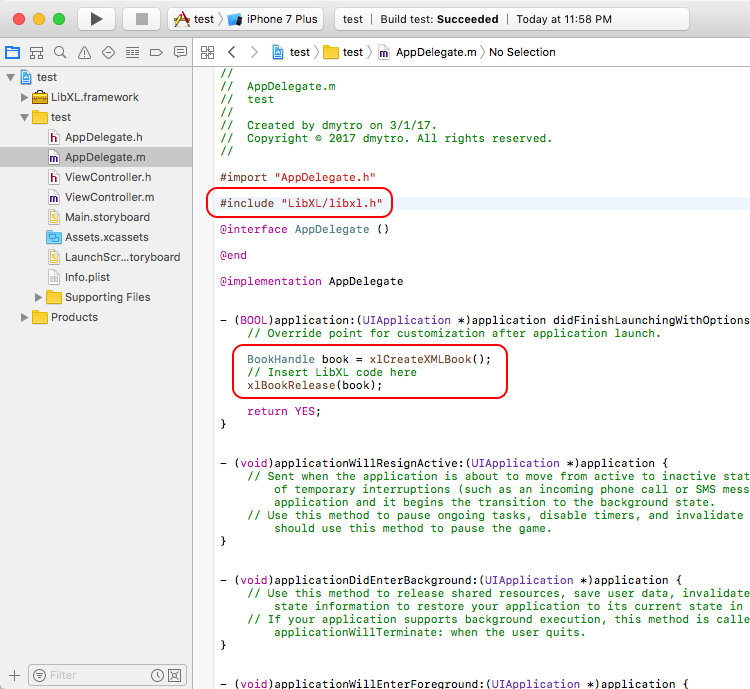750x689 pixels.
Task: Stop the running build
Action: point(142,19)
